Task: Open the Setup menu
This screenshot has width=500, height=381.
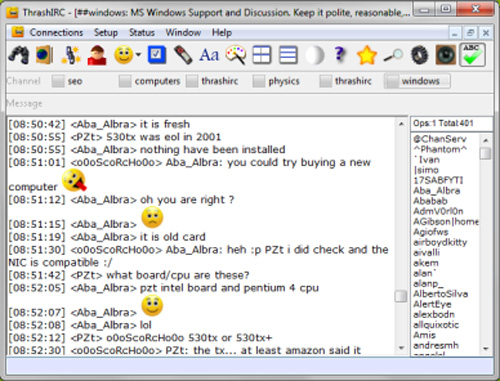Action: tap(106, 33)
